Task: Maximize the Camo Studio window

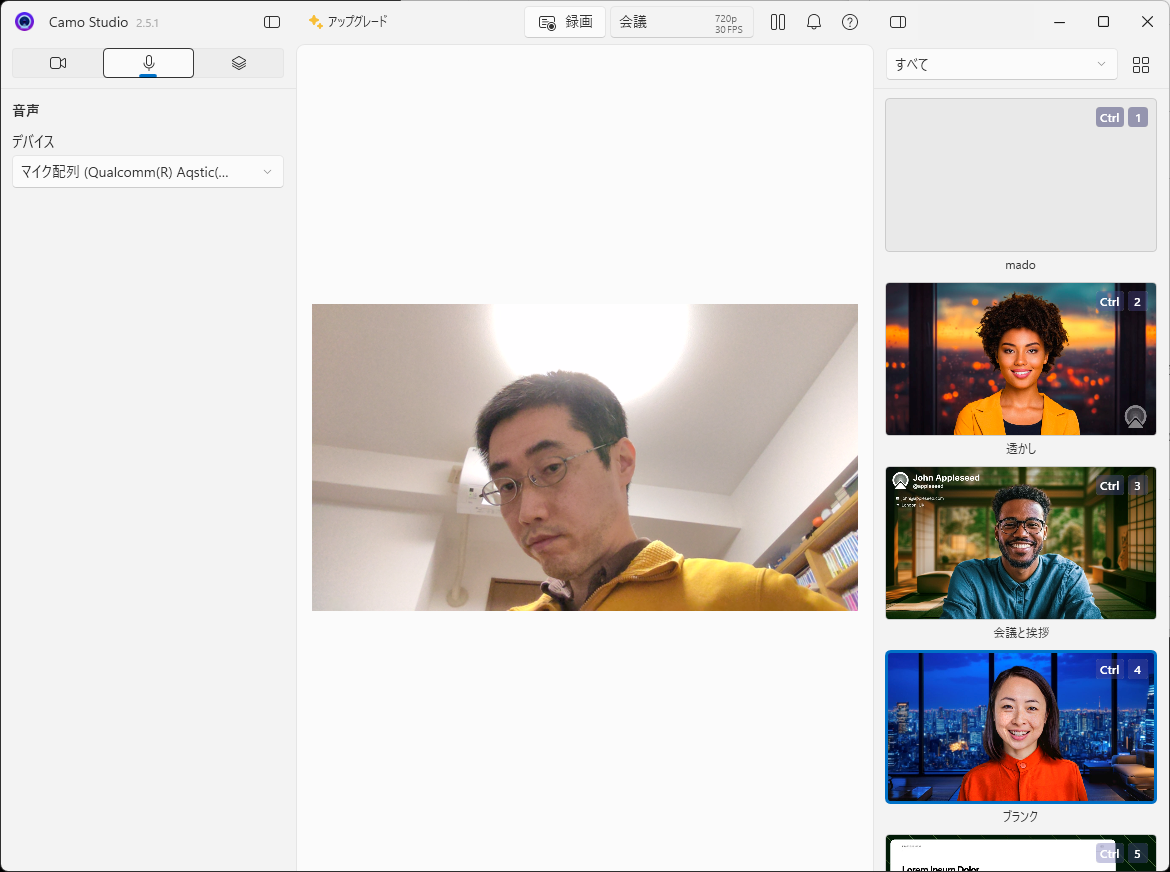Action: pos(1104,22)
